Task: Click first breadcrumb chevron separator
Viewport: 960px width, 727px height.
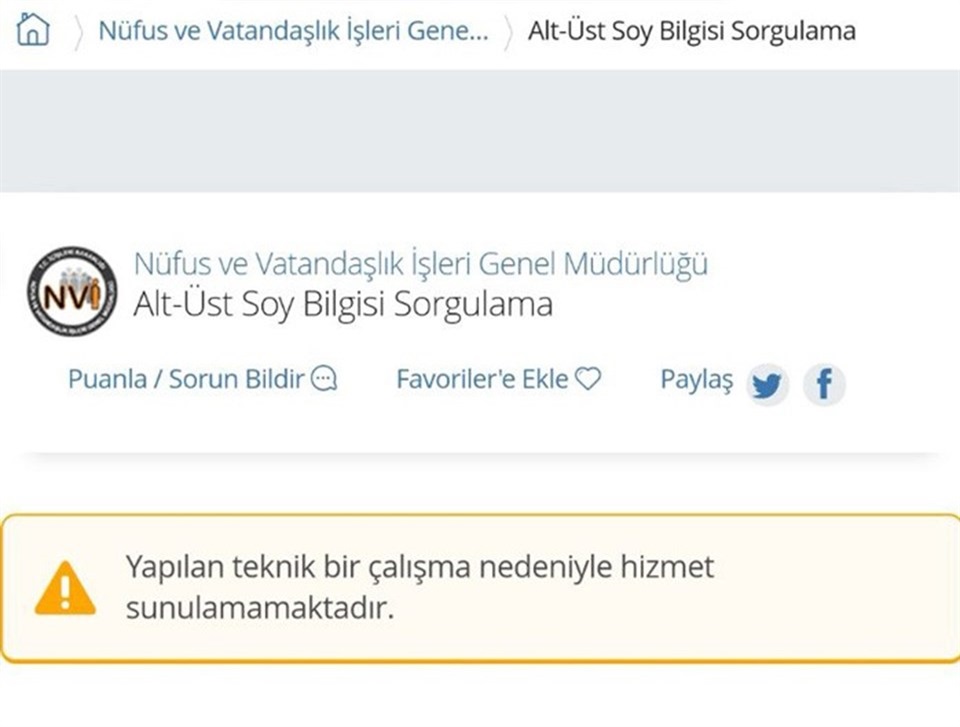Action: point(78,32)
